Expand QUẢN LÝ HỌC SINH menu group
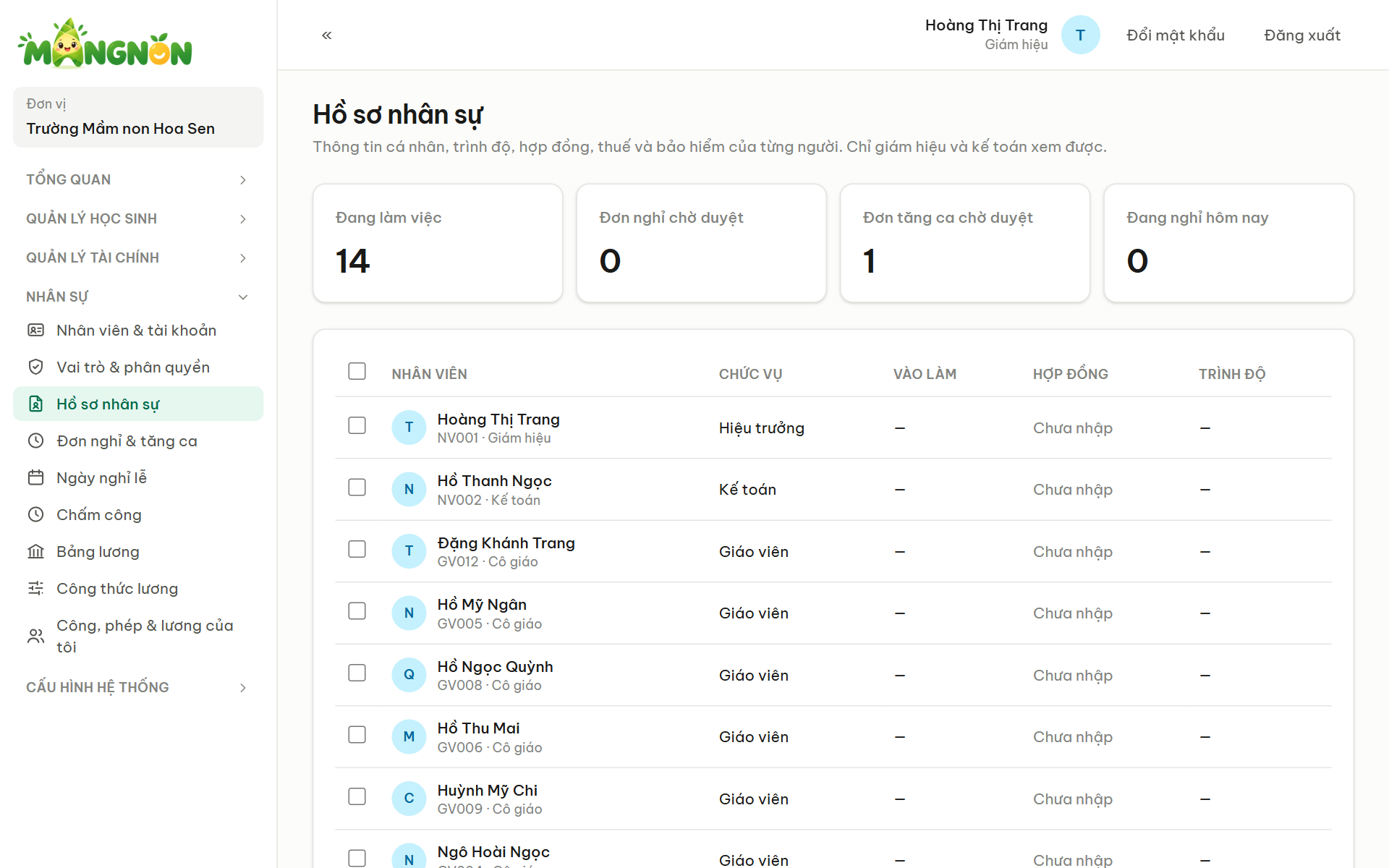Viewport: 1389px width, 868px height. (x=137, y=218)
